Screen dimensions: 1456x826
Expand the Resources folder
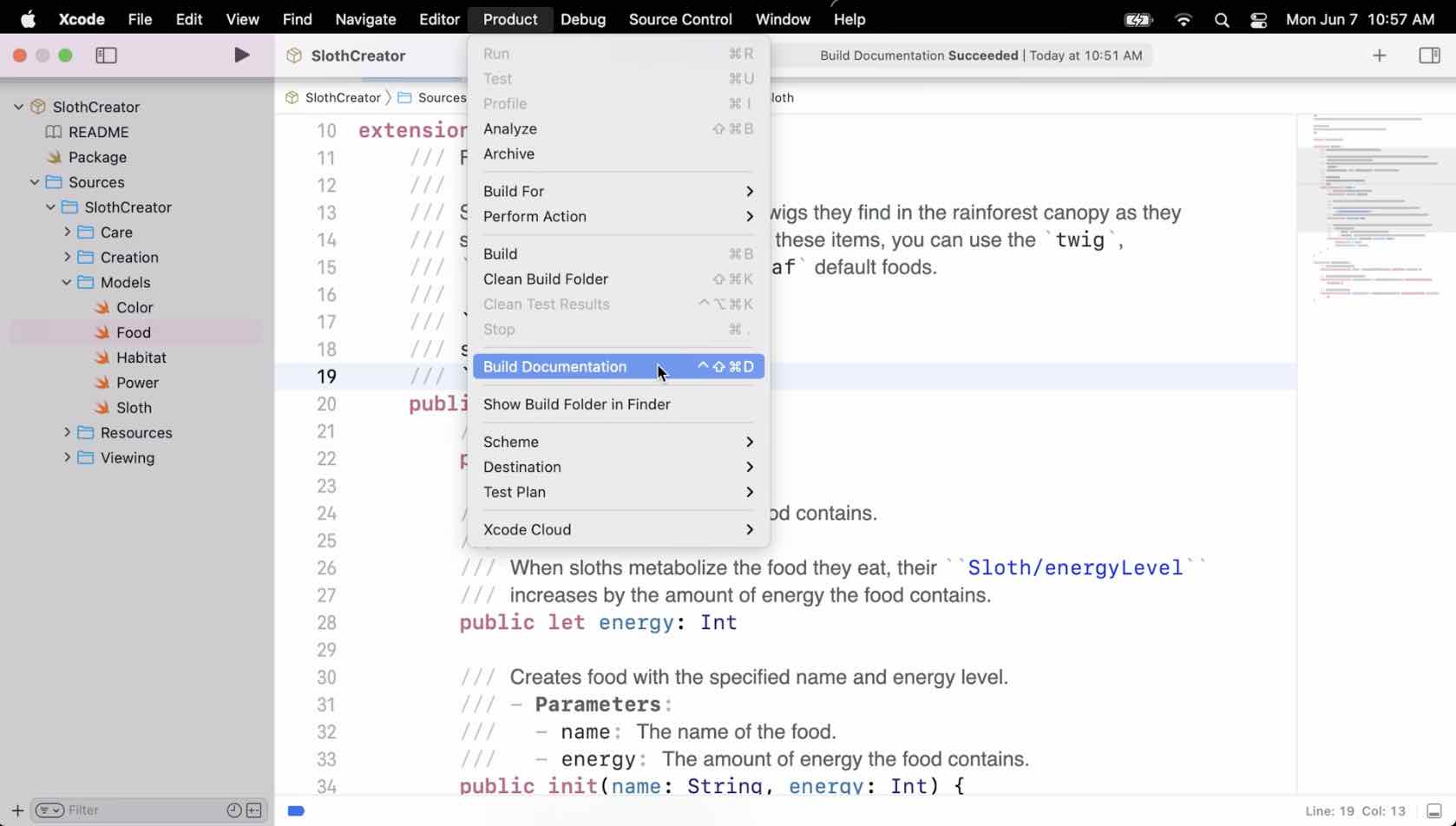(x=67, y=433)
